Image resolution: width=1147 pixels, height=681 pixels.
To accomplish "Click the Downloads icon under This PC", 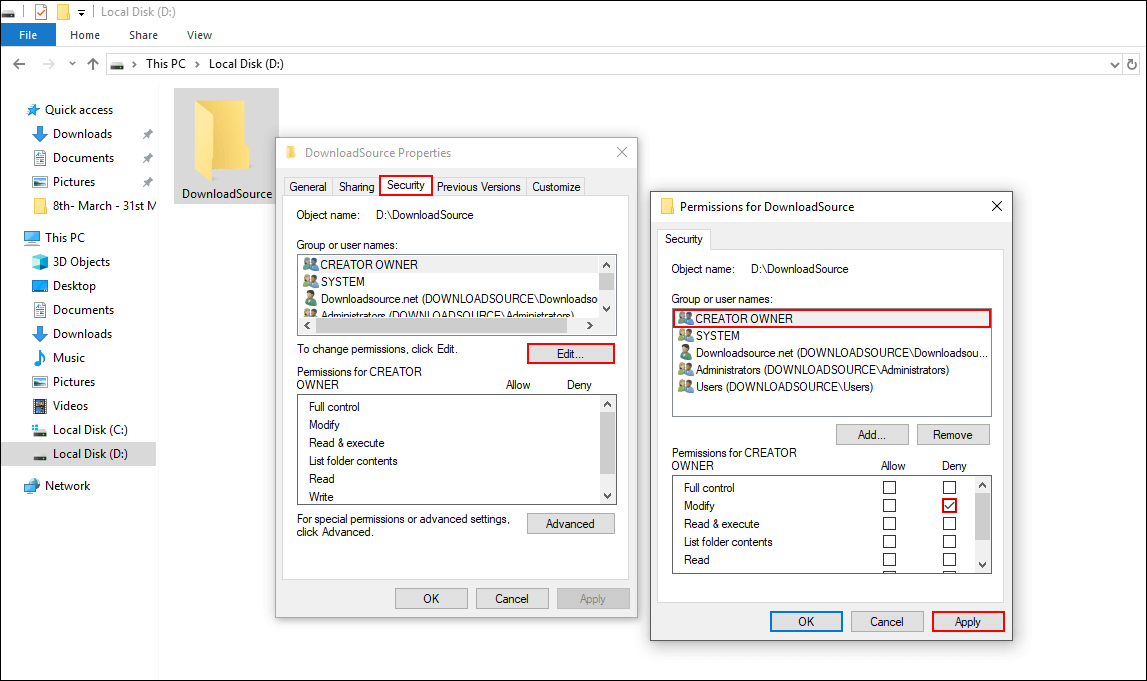I will (x=40, y=334).
